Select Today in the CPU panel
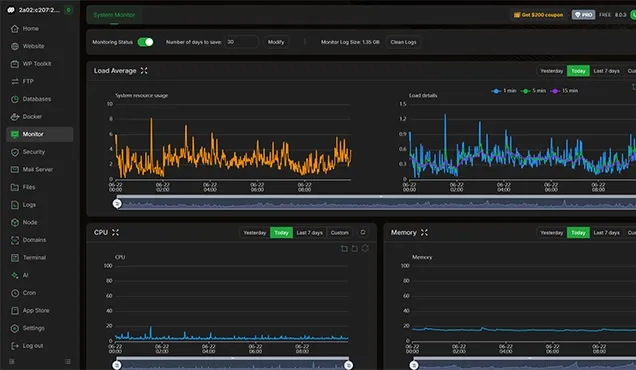The height and width of the screenshot is (370, 636). pos(281,233)
